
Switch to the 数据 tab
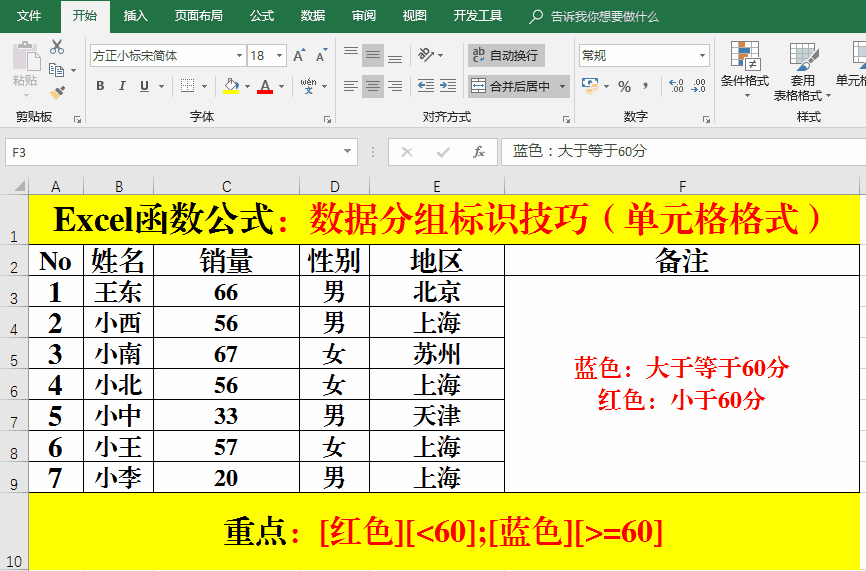[313, 16]
